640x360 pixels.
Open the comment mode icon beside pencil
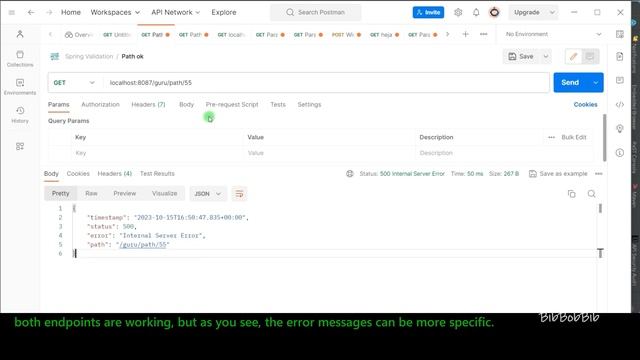[590, 56]
